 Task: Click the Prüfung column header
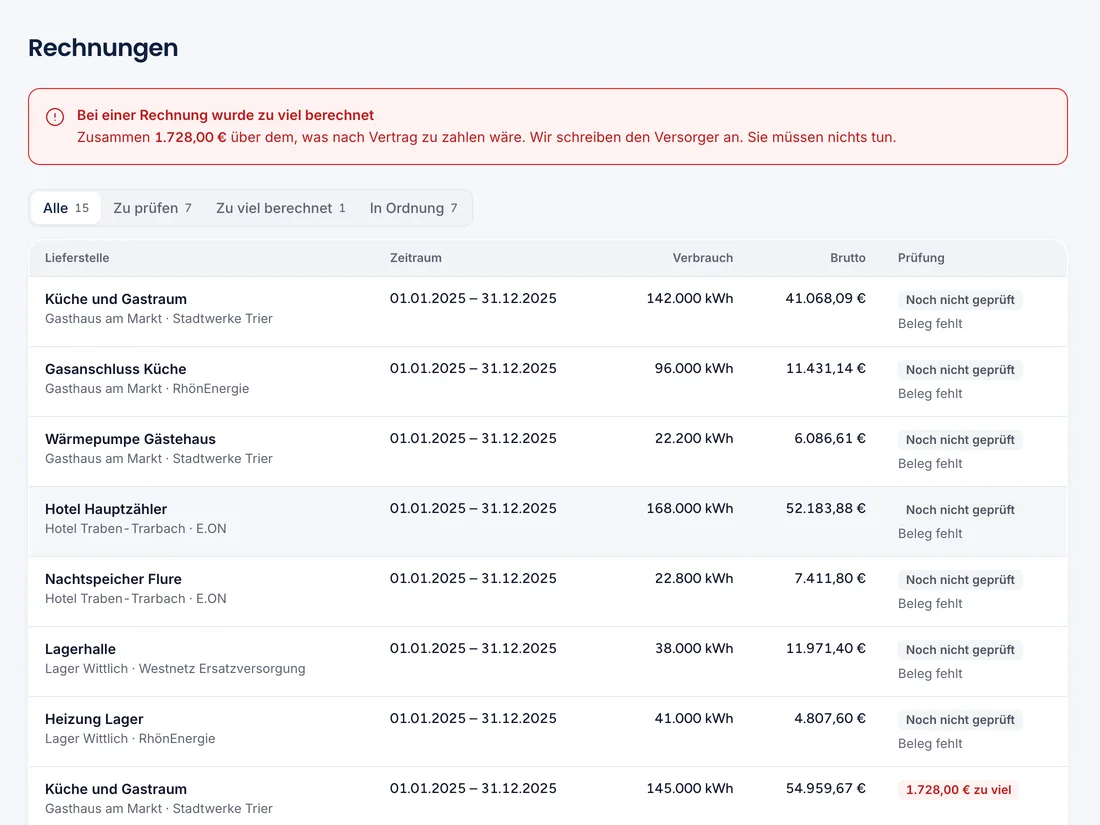921,257
